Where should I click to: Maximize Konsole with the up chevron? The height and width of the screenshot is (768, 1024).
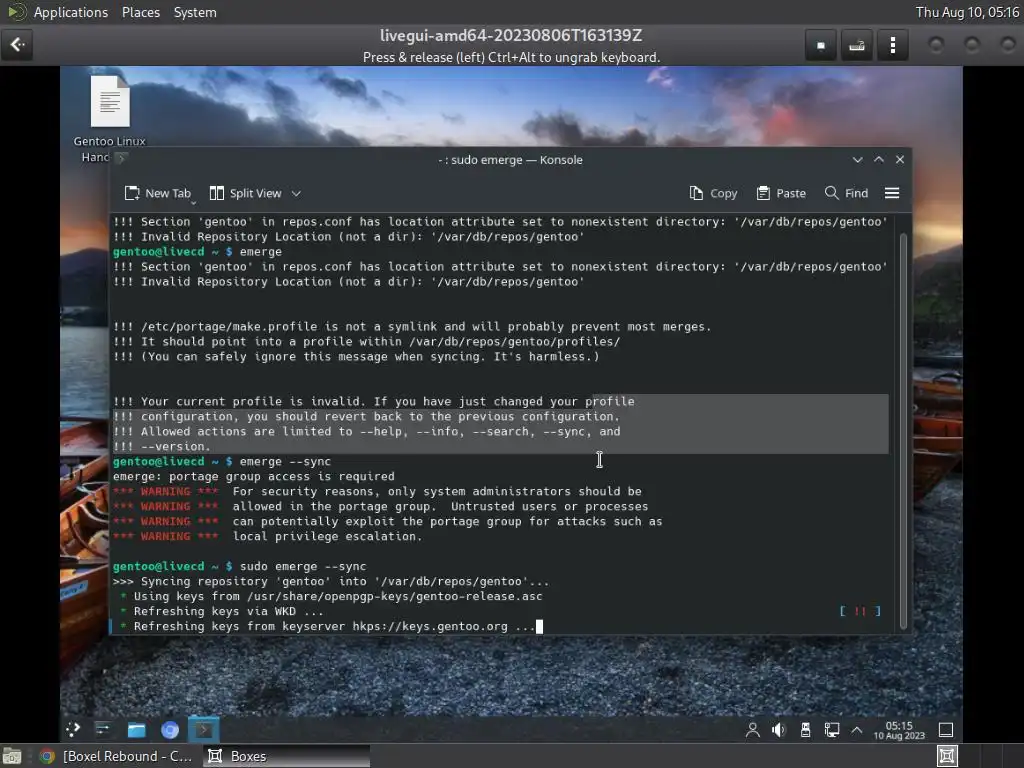tap(879, 160)
